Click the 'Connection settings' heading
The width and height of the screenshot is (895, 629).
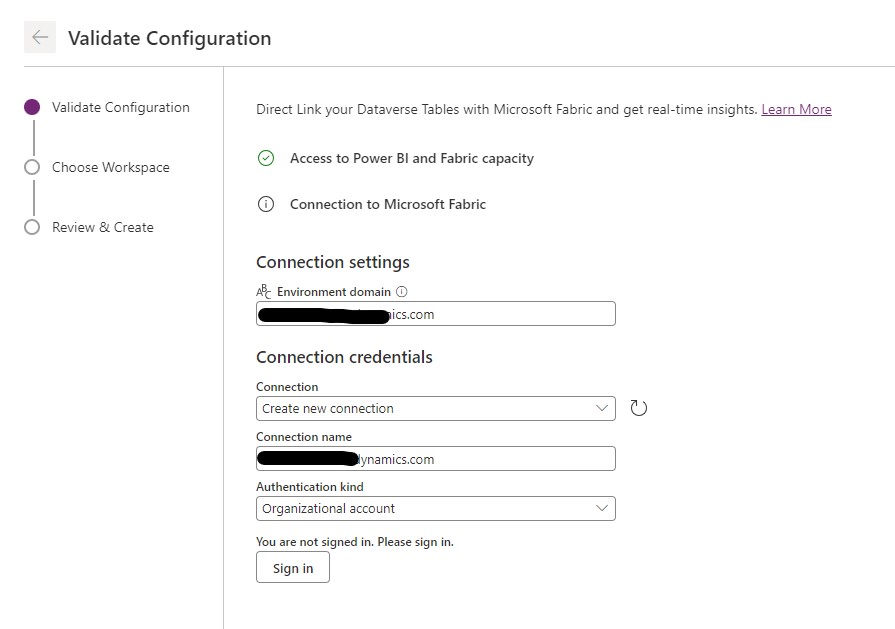coord(333,262)
